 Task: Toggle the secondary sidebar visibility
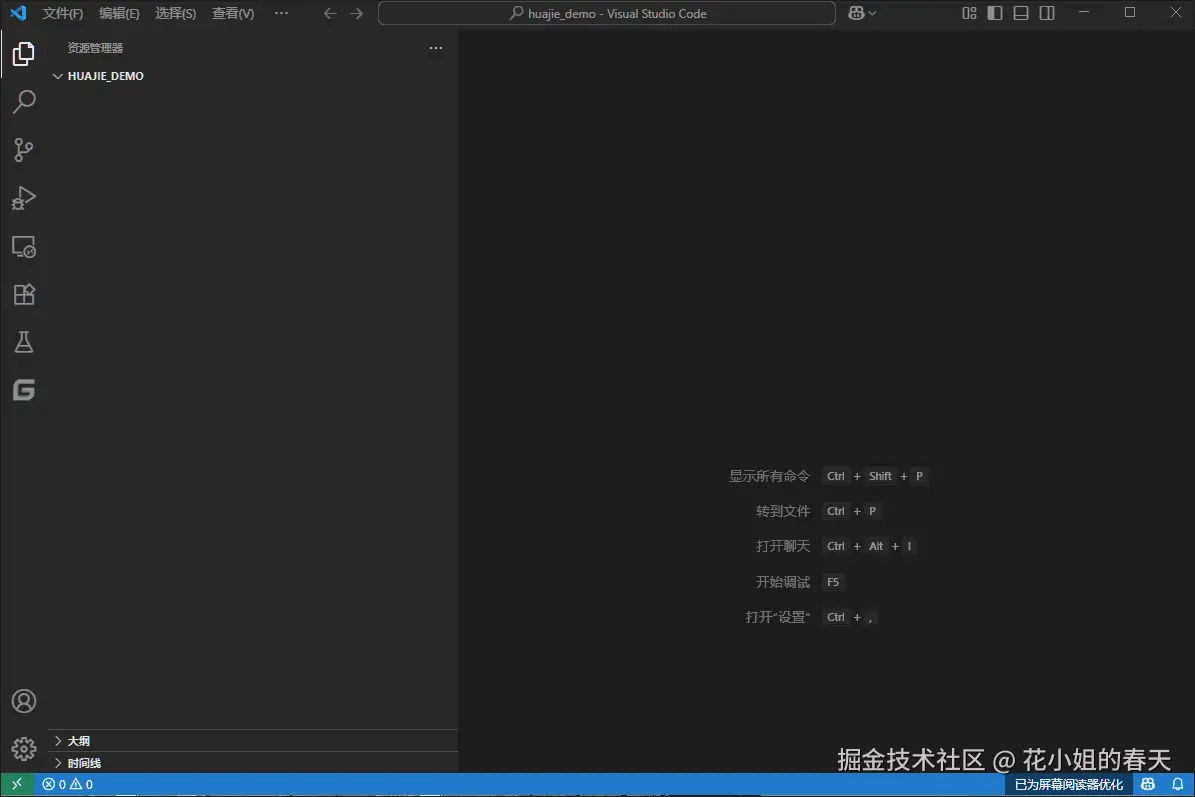coord(1046,13)
